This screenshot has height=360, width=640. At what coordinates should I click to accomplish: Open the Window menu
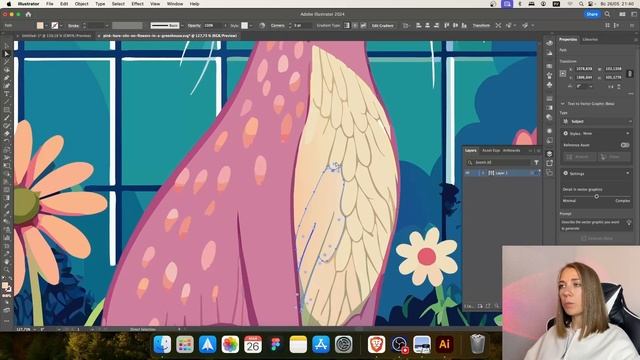pyautogui.click(x=175, y=4)
